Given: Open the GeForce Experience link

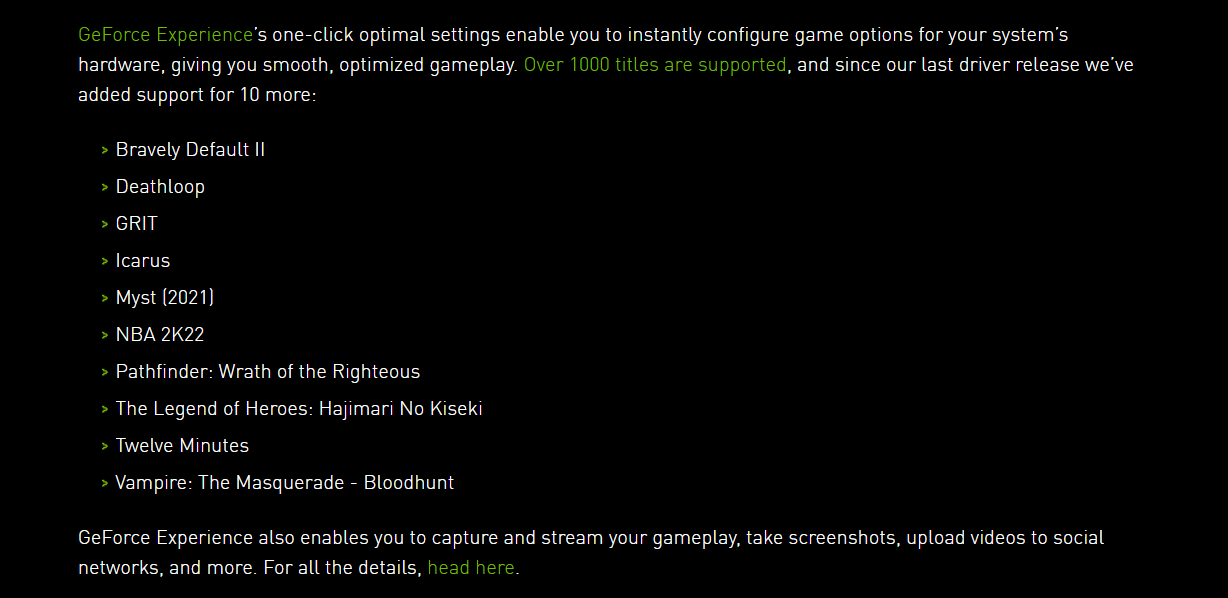Looking at the screenshot, I should [165, 35].
